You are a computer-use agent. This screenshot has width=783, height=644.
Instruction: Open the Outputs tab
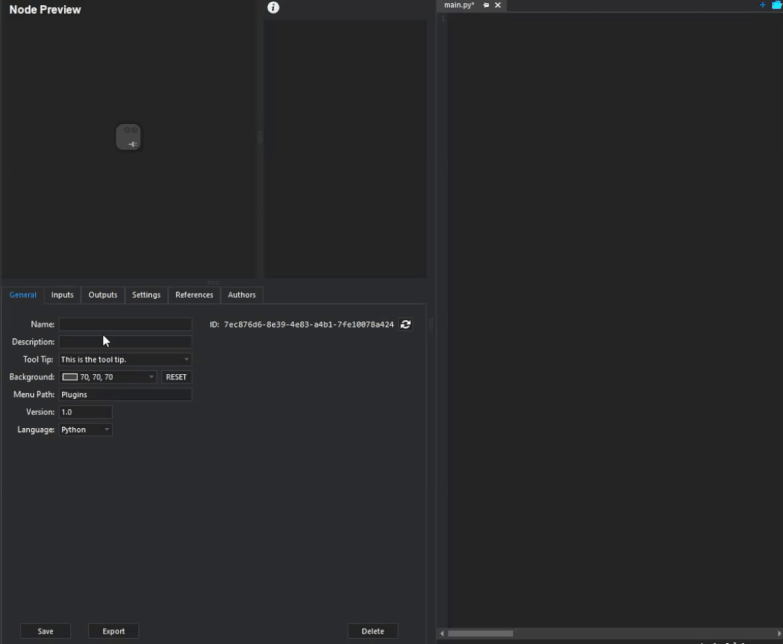coord(103,295)
